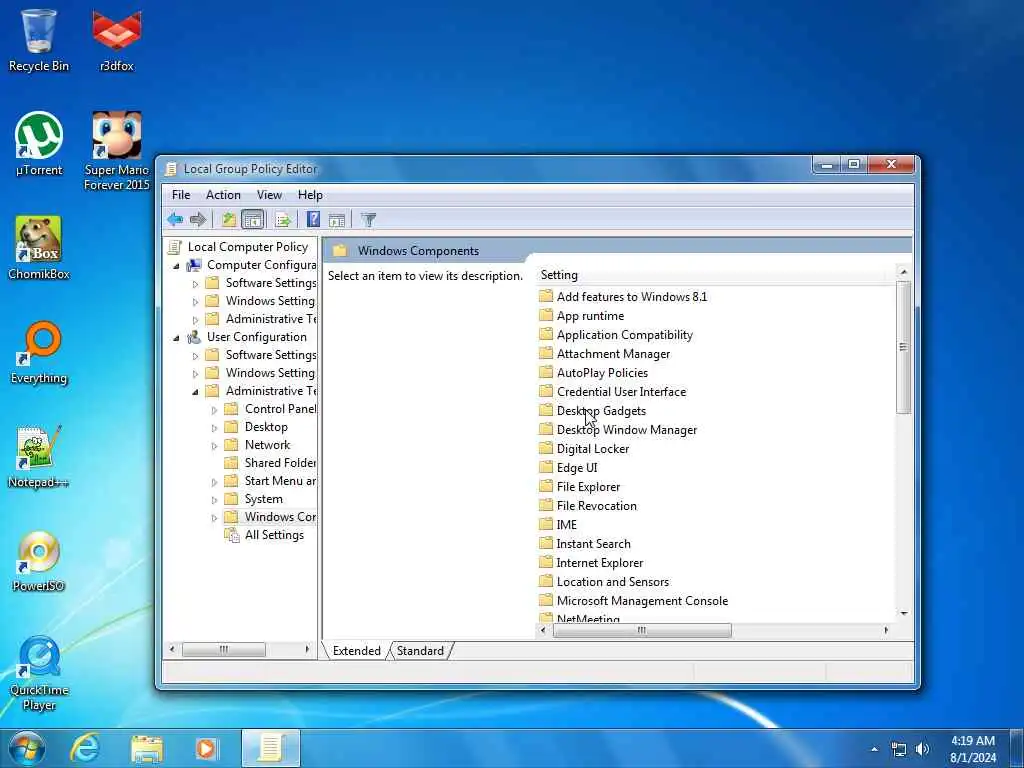Click the clock and date in the taskbar
This screenshot has height=768, width=1024.
[x=973, y=749]
